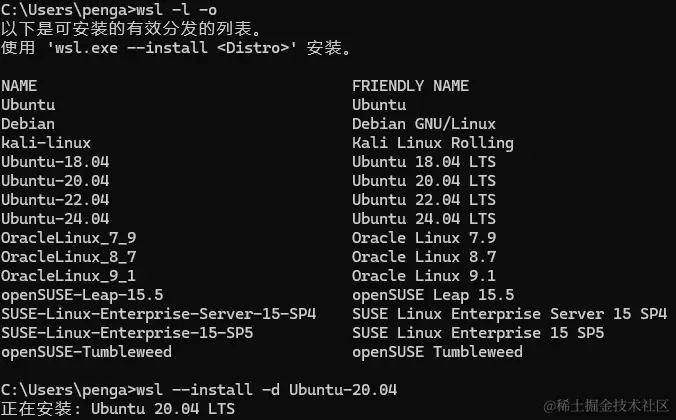Select Ubuntu-18.04 in the NAME column
This screenshot has width=676, height=420.
tap(55, 162)
